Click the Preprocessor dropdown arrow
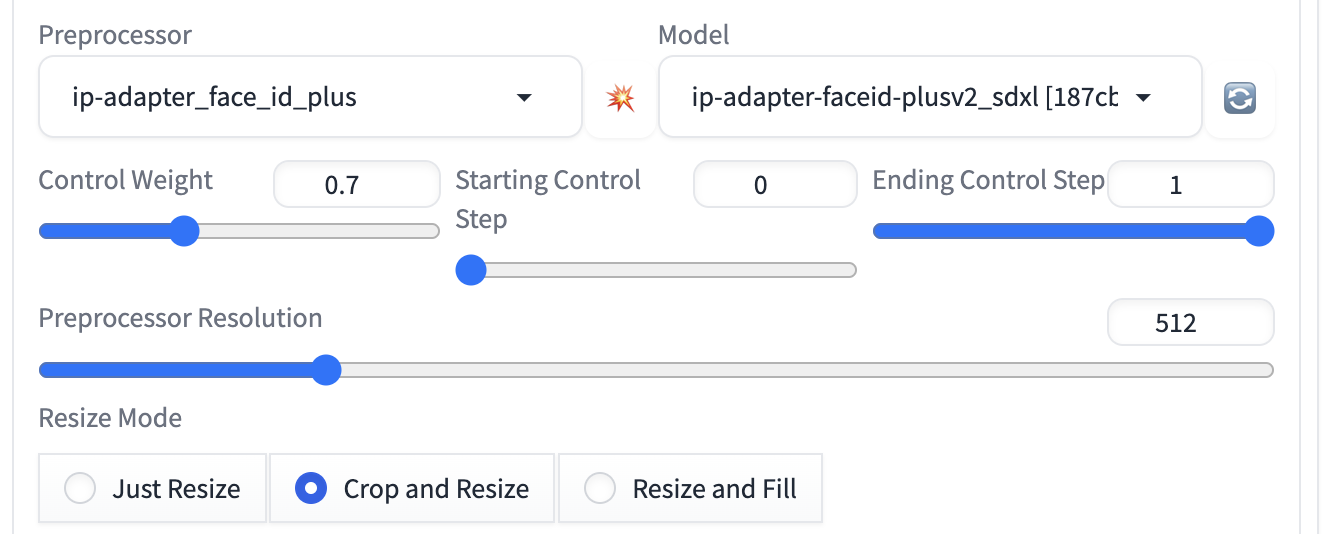The height and width of the screenshot is (534, 1322). click(x=523, y=98)
